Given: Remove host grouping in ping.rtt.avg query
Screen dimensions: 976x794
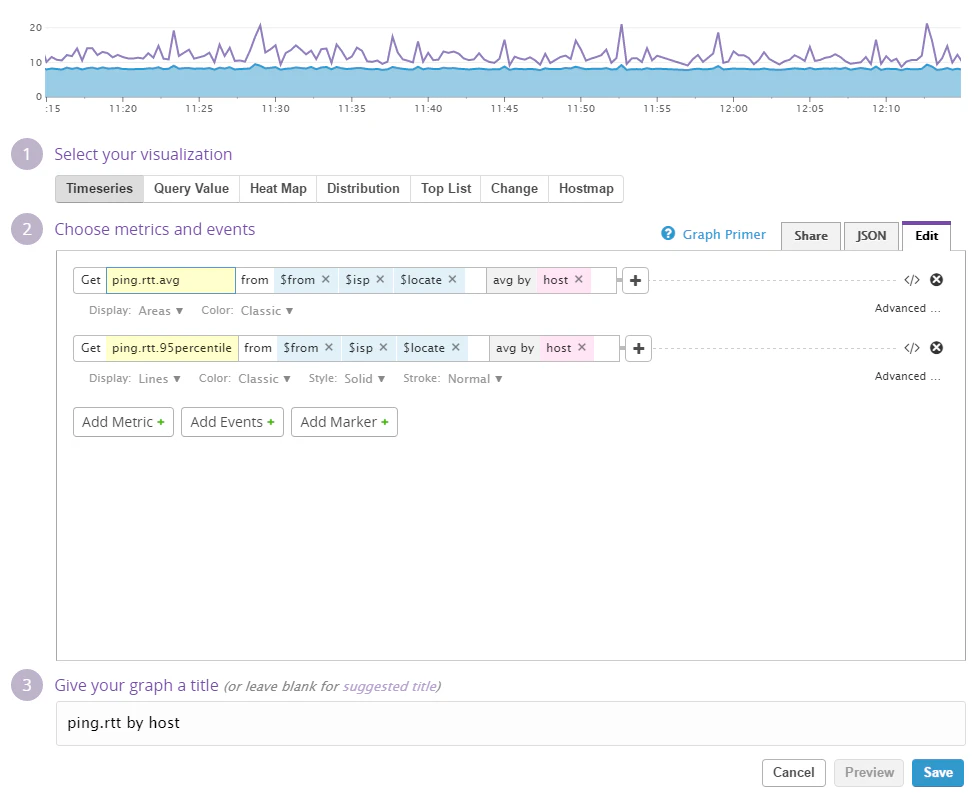Looking at the screenshot, I should pyautogui.click(x=579, y=279).
